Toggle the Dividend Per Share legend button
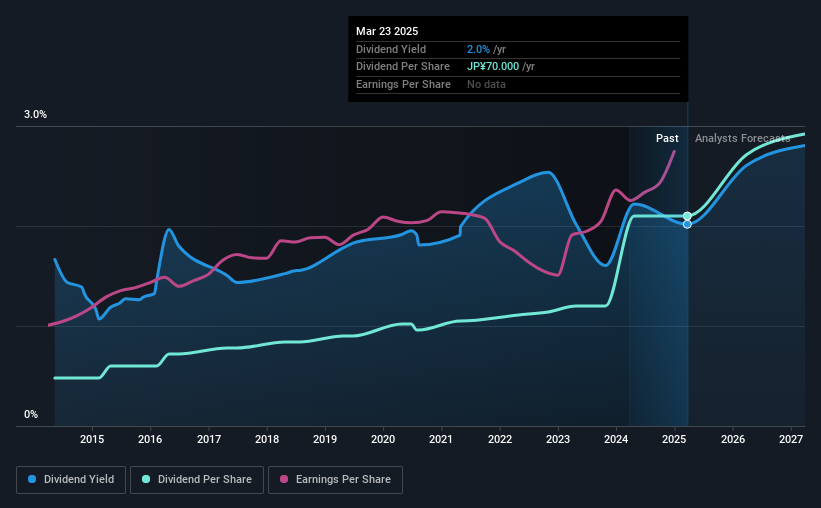This screenshot has width=821, height=508. pos(197,480)
